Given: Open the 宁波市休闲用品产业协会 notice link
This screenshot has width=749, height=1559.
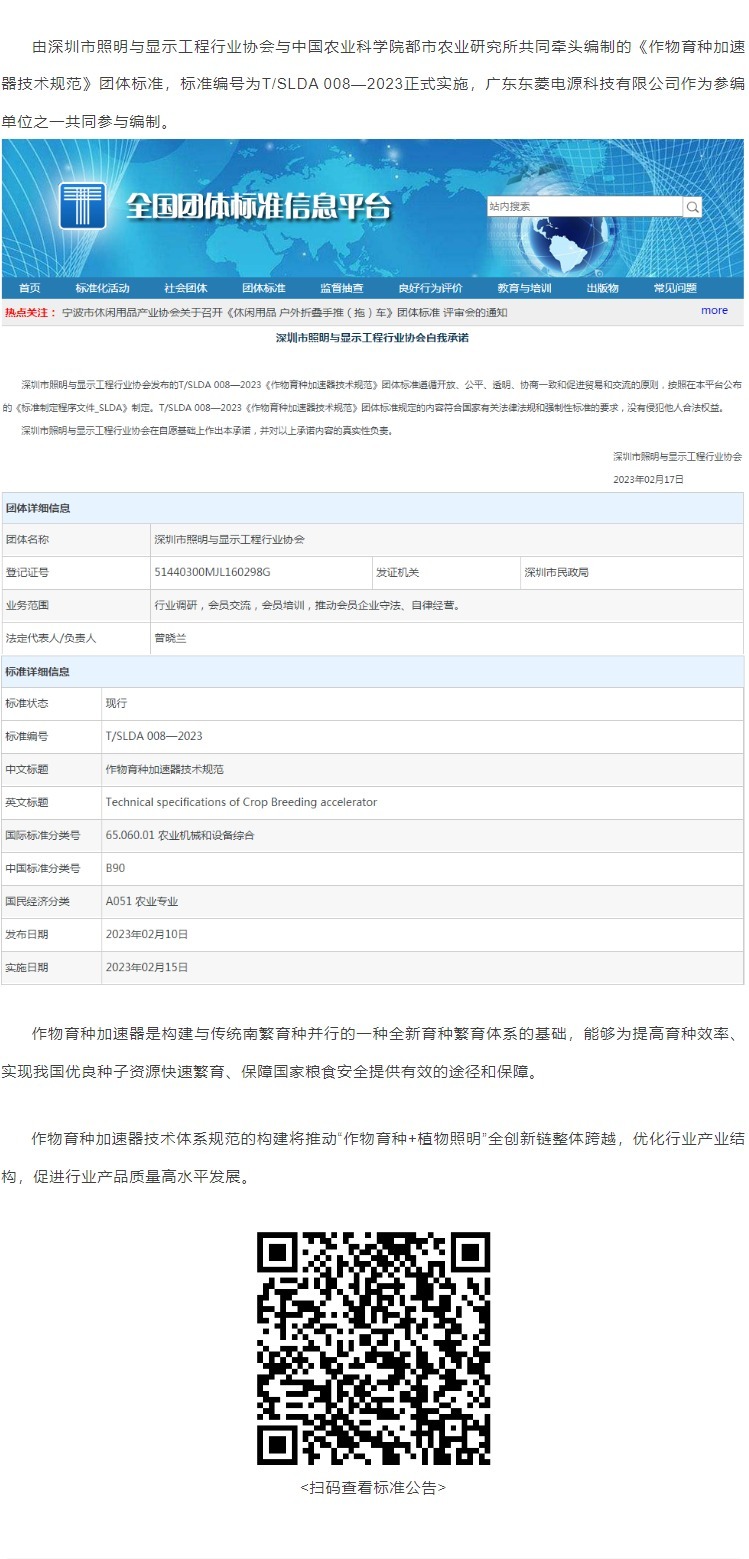Looking at the screenshot, I should pyautogui.click(x=285, y=312).
